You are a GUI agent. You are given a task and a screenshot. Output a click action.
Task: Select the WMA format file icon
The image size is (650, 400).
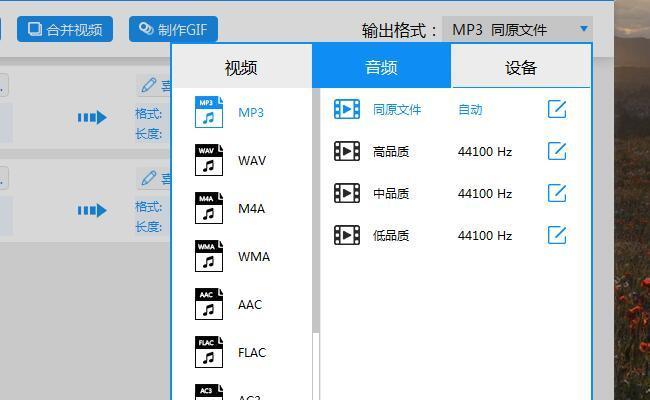(209, 256)
